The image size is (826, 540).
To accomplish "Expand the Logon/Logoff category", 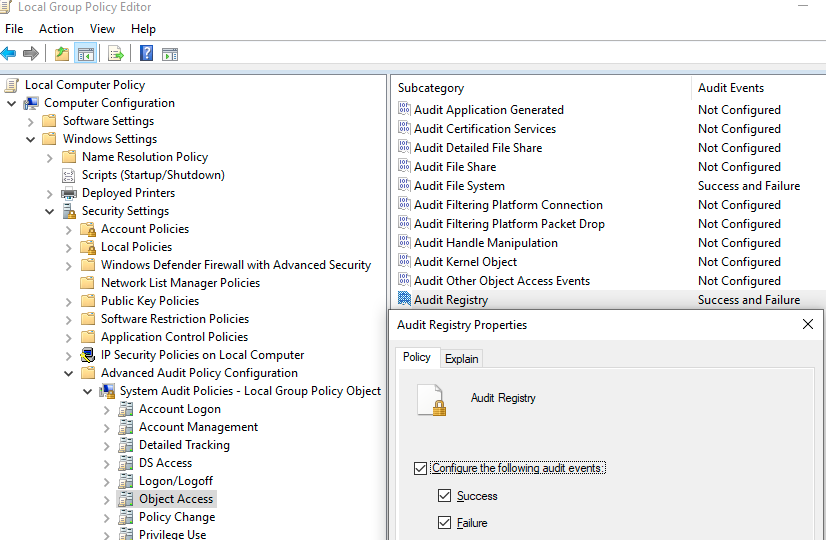I will [106, 482].
